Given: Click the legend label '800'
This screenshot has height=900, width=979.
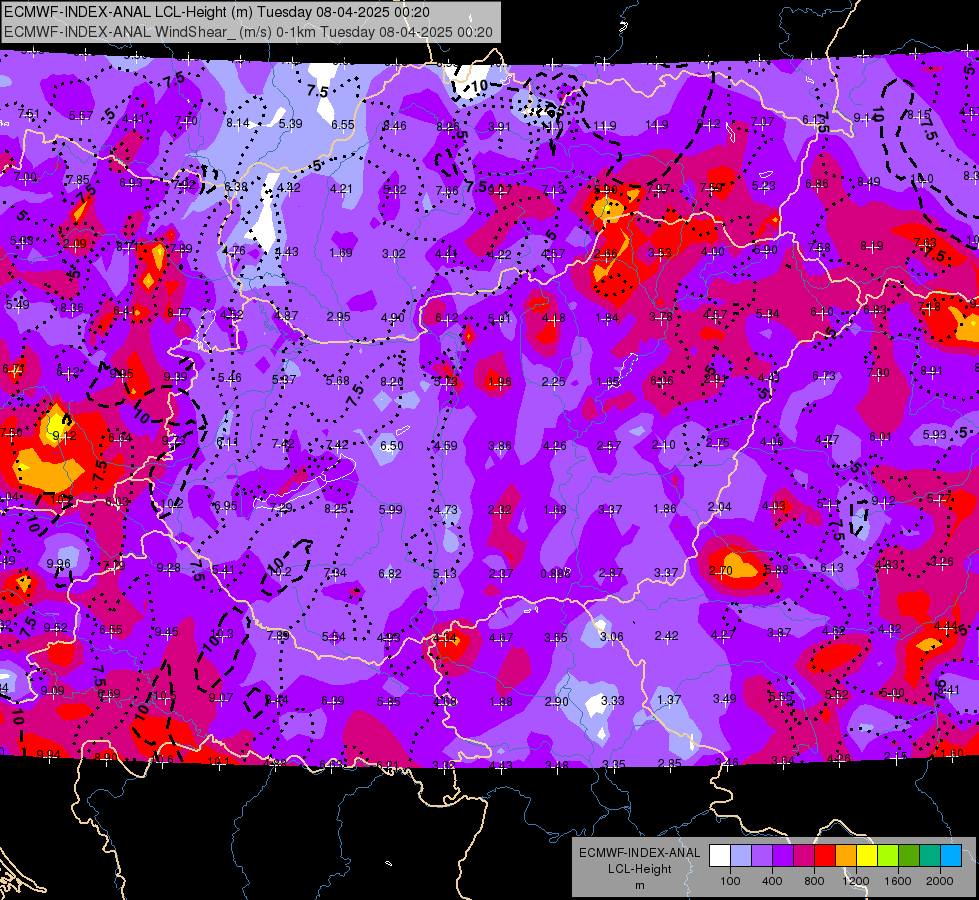Looking at the screenshot, I should (x=814, y=881).
